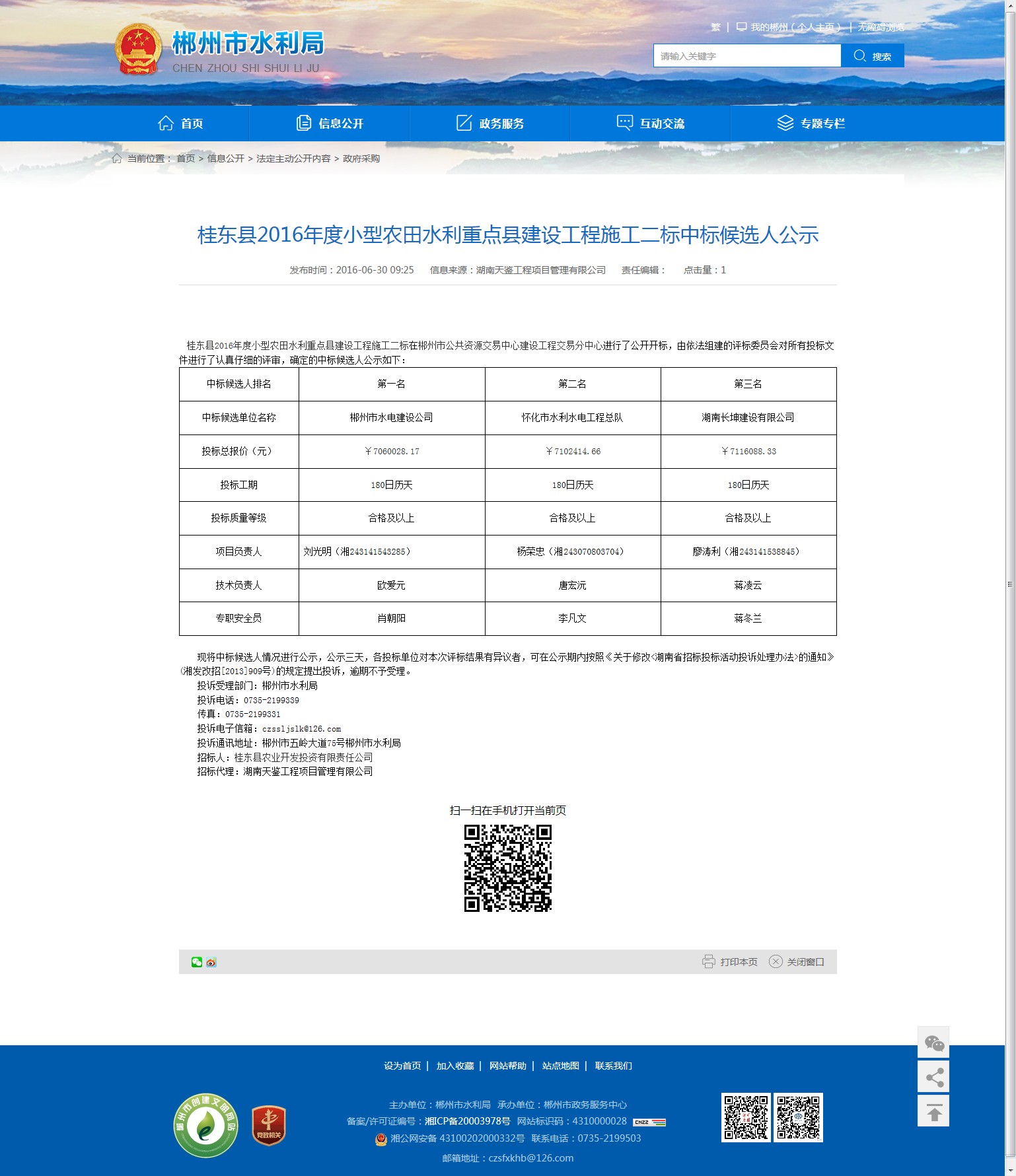This screenshot has height=1176, width=1016.
Task: Click the 郴州市水利局 site title
Action: coord(248,43)
